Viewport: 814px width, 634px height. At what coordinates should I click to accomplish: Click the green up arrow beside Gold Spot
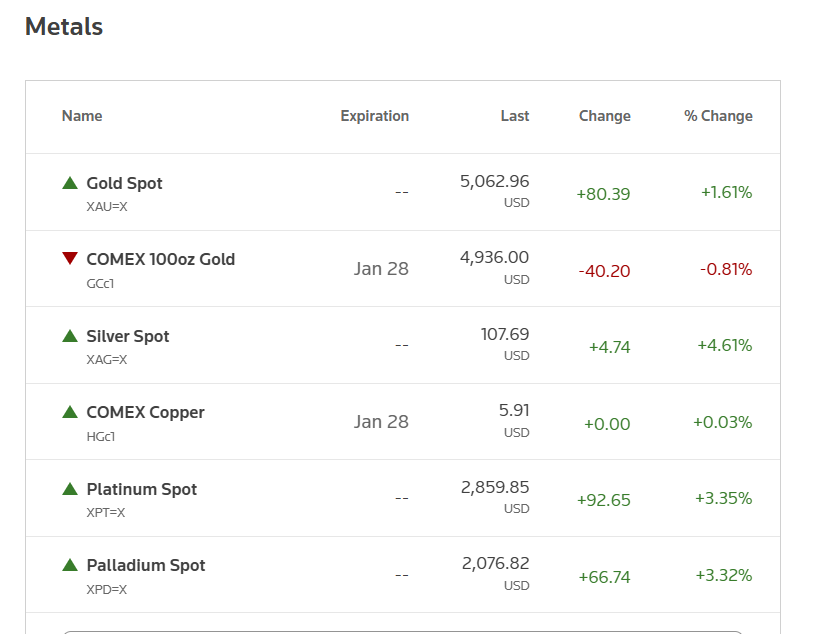point(70,183)
